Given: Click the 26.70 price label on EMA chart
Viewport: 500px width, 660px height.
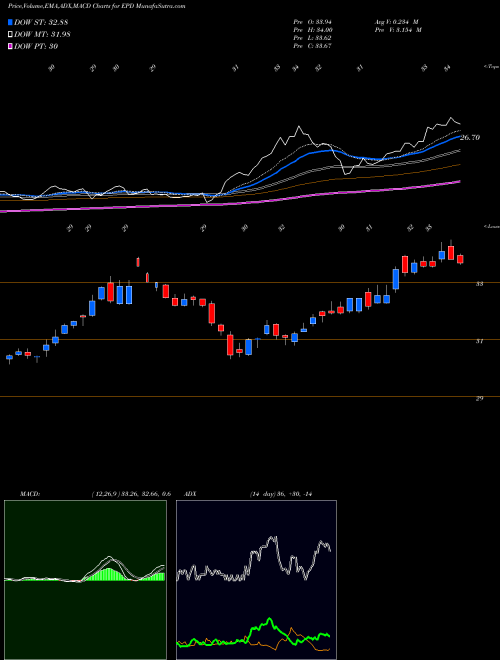Looking at the screenshot, I should pos(470,138).
